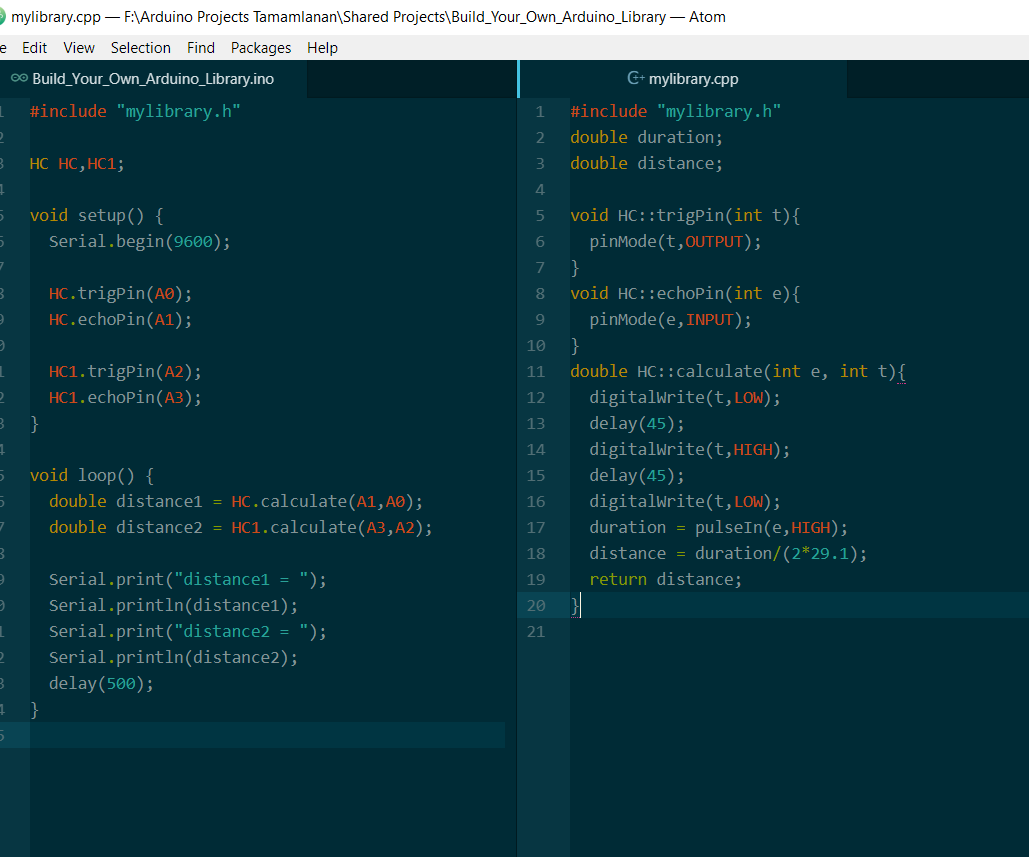Open the Find menu
Viewport: 1029px width, 857px height.
(x=200, y=48)
